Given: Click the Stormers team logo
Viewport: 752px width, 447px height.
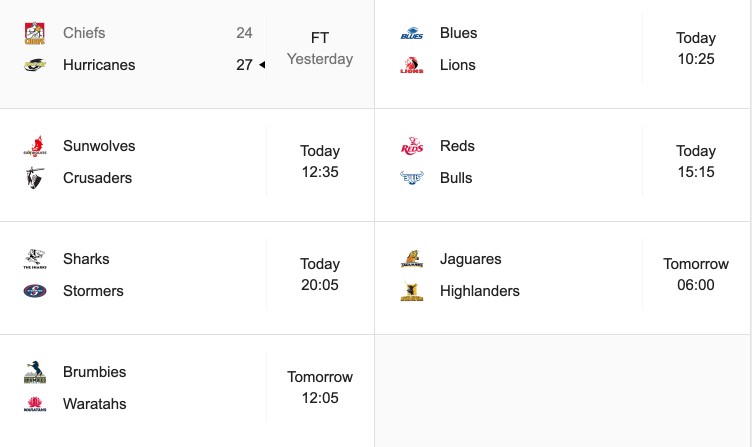Looking at the screenshot, I should click(35, 291).
